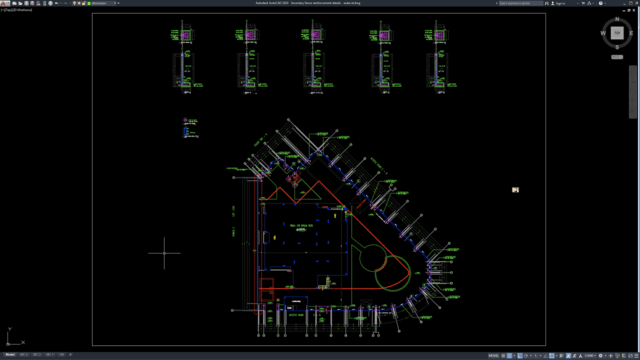Viewport: 640px width, 360px height.
Task: Click the Redo arrow icon
Action: [x=65, y=3]
